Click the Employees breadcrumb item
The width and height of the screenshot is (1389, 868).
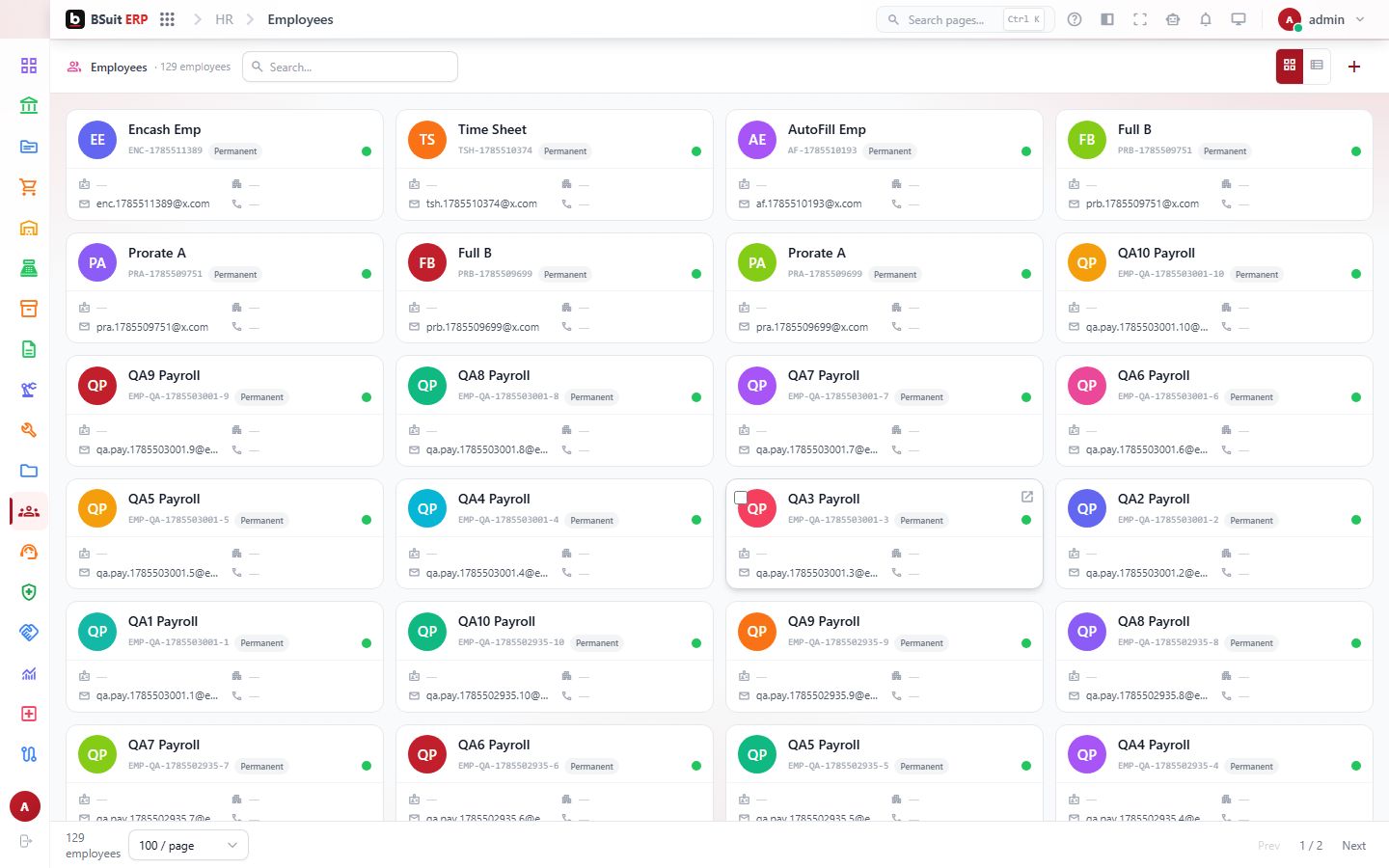click(300, 19)
